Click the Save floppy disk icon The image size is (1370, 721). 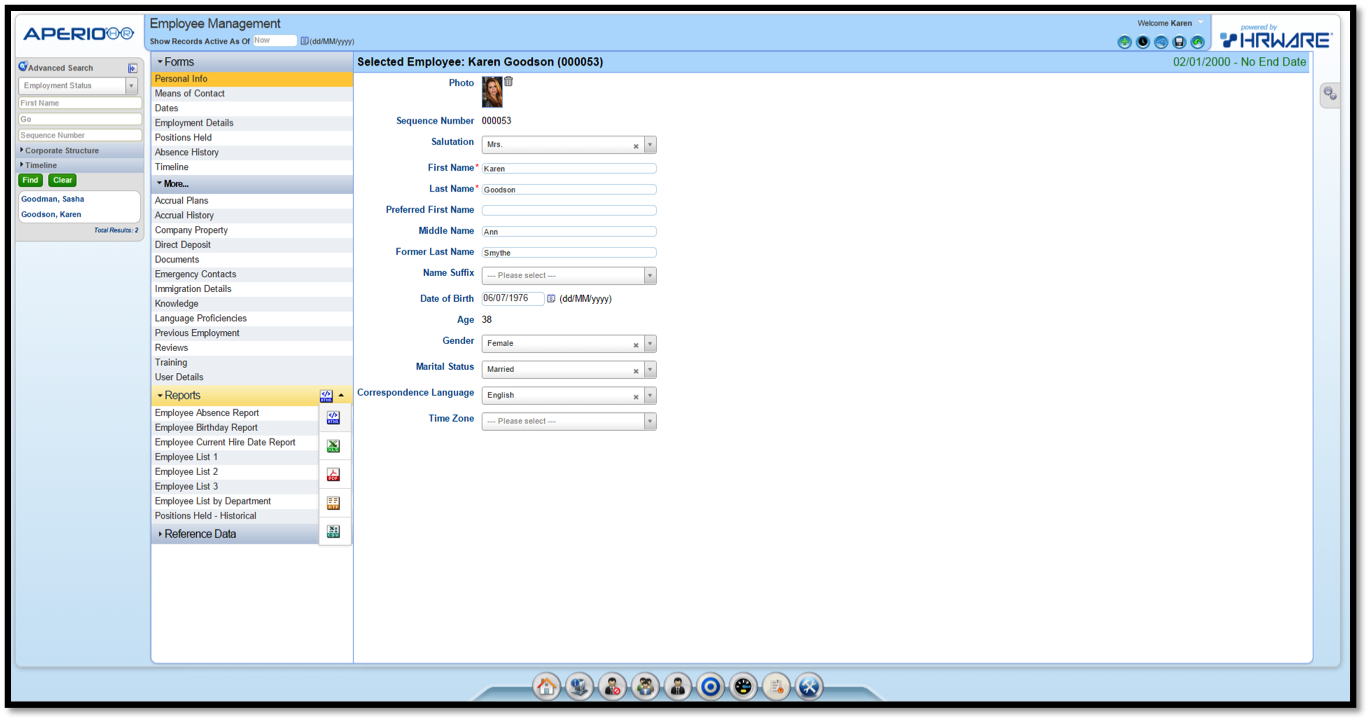click(x=1180, y=42)
